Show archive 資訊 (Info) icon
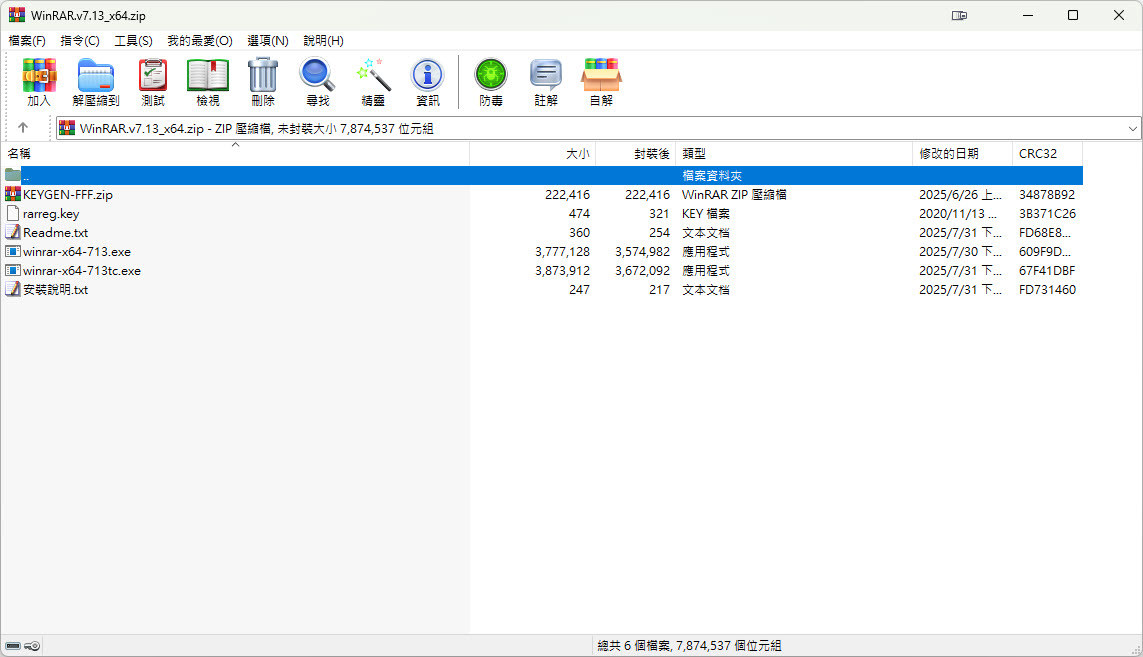Viewport: 1143px width, 657px height. 427,81
